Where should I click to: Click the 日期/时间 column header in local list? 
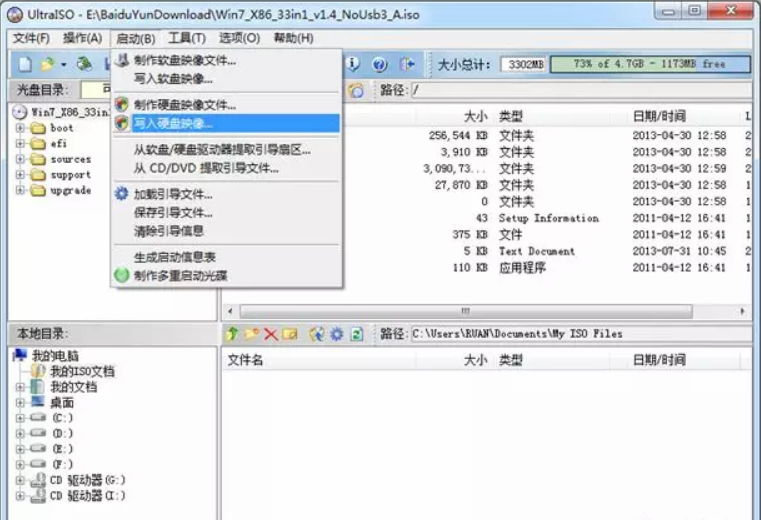click(x=658, y=360)
